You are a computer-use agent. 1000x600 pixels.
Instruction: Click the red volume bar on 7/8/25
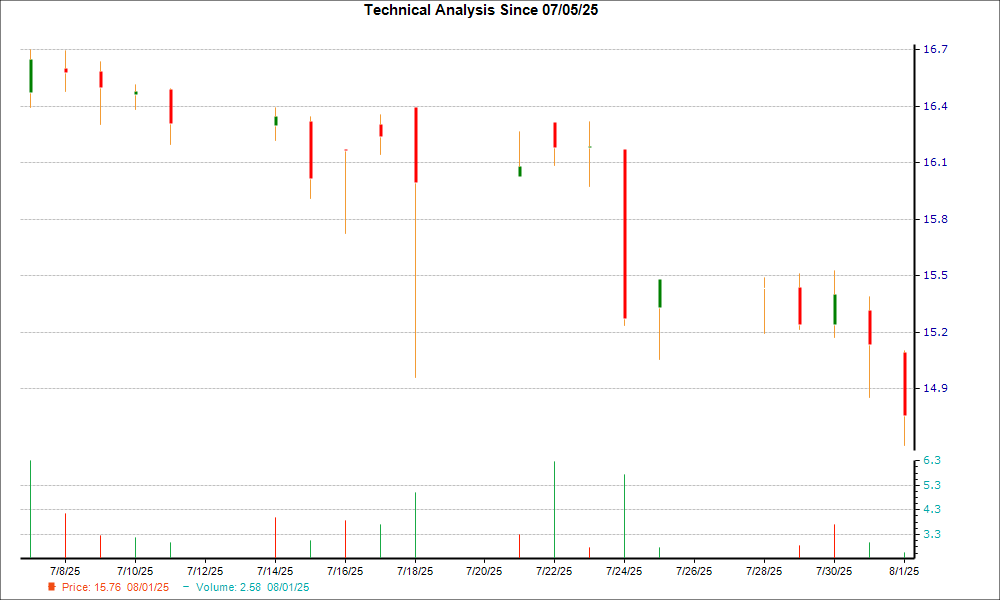[65, 536]
